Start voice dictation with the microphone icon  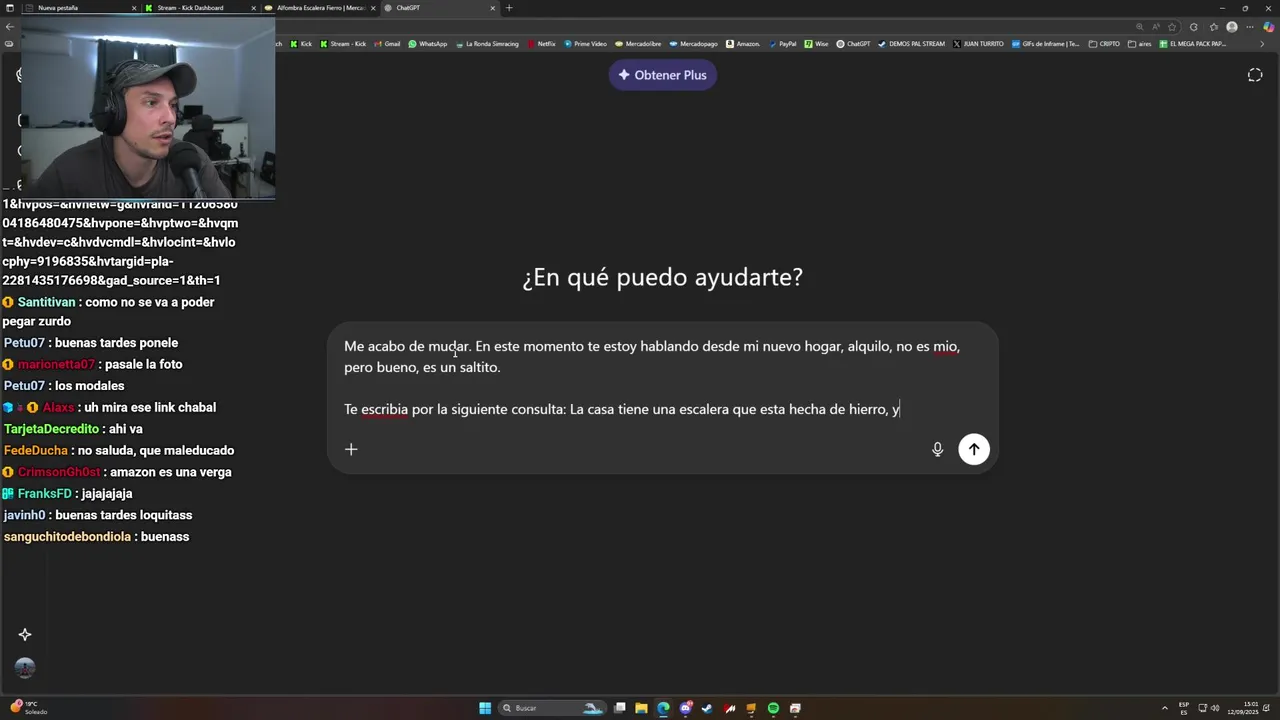(x=937, y=450)
